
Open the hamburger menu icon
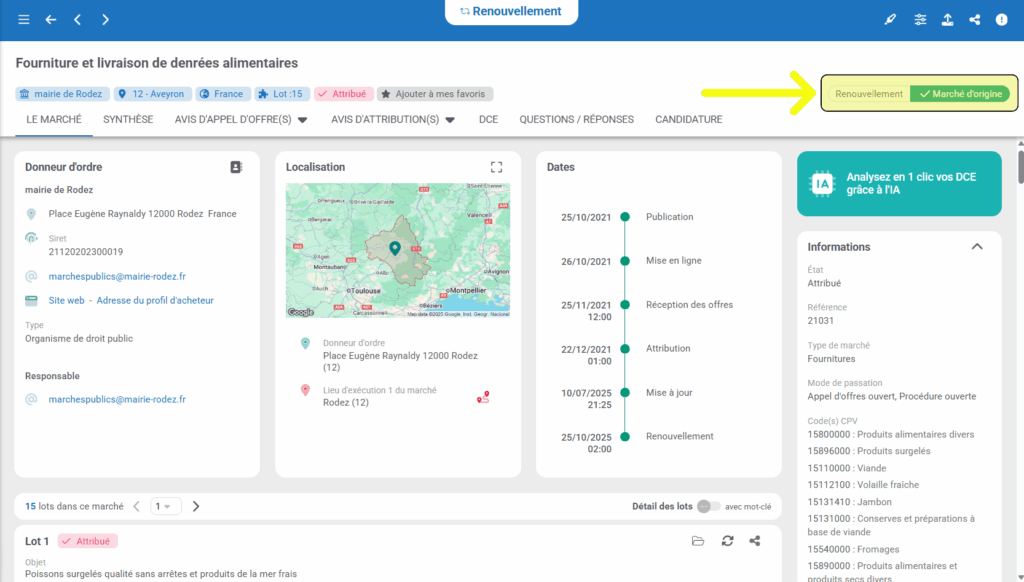click(x=24, y=20)
